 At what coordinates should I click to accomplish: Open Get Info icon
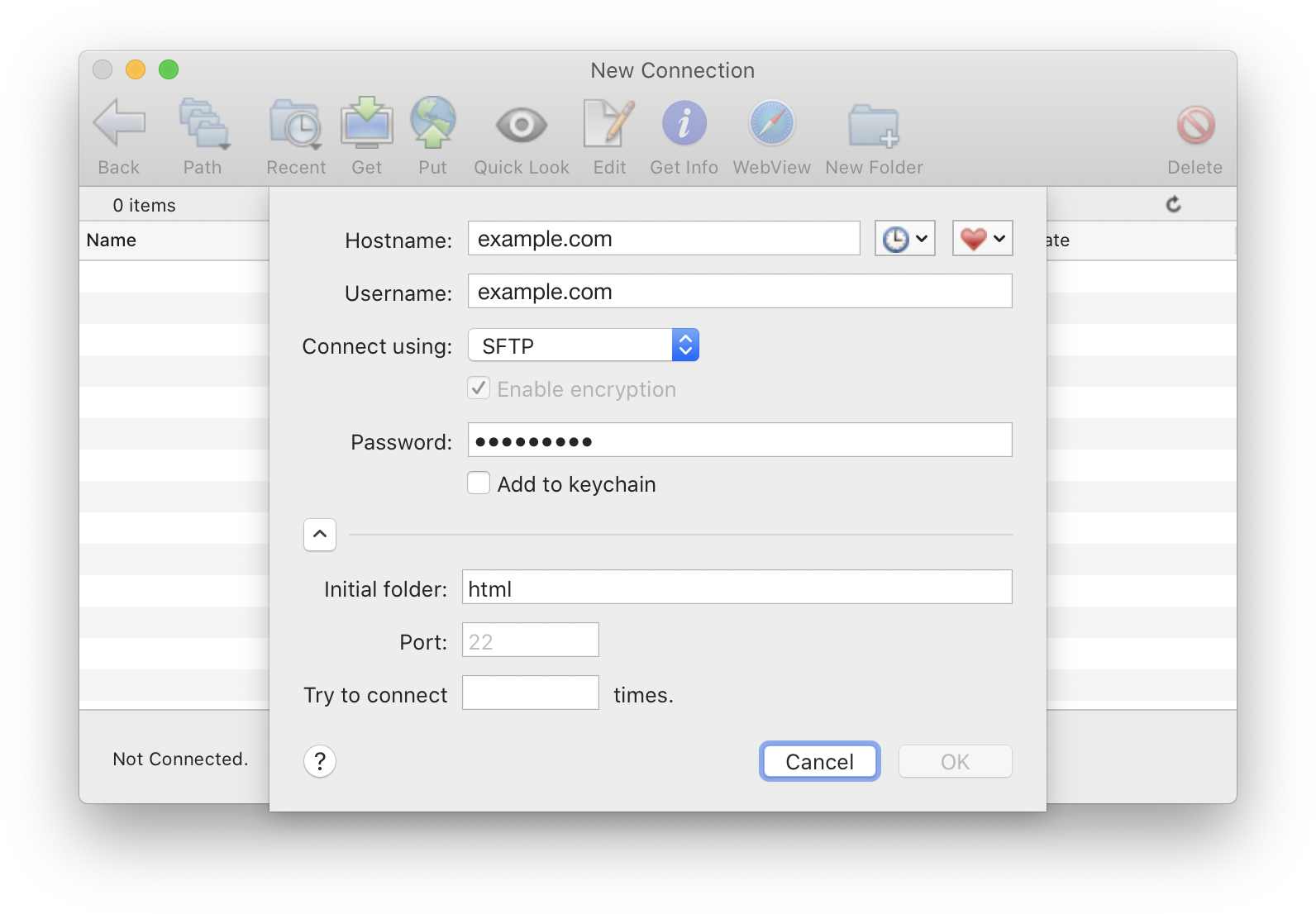pyautogui.click(x=684, y=123)
